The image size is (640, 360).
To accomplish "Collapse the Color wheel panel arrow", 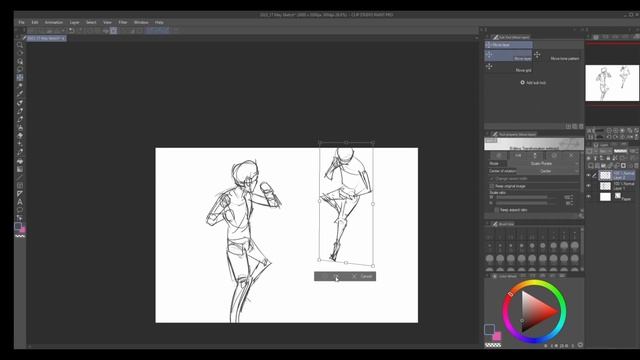I will point(487,276).
